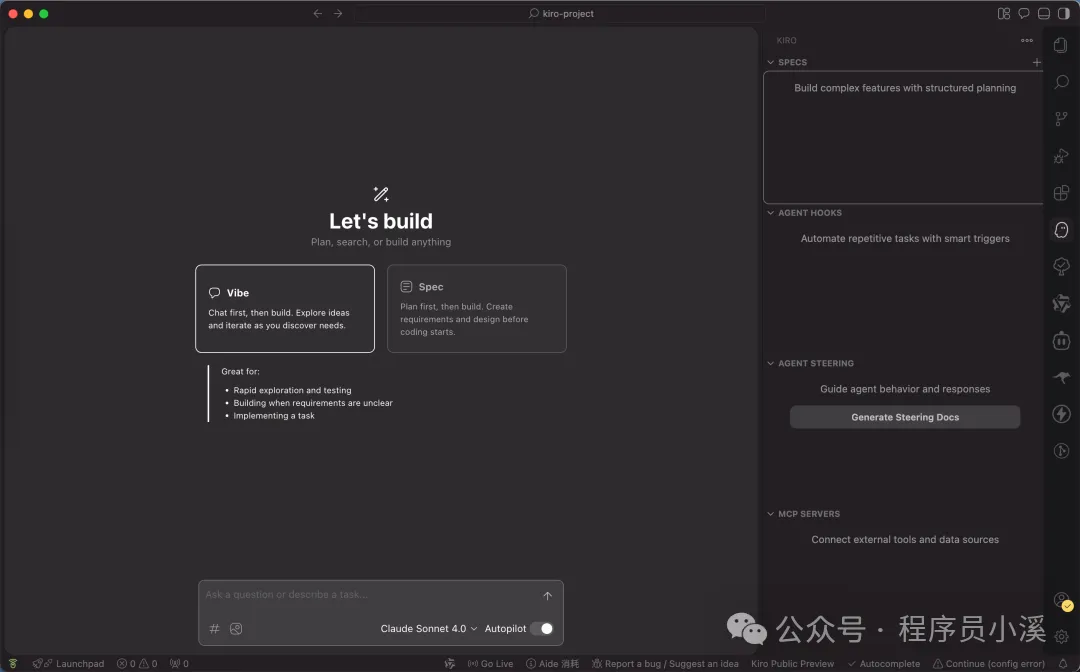Select the Kiro ghost icon in the activity bar
This screenshot has height=672, width=1080.
point(1061,229)
